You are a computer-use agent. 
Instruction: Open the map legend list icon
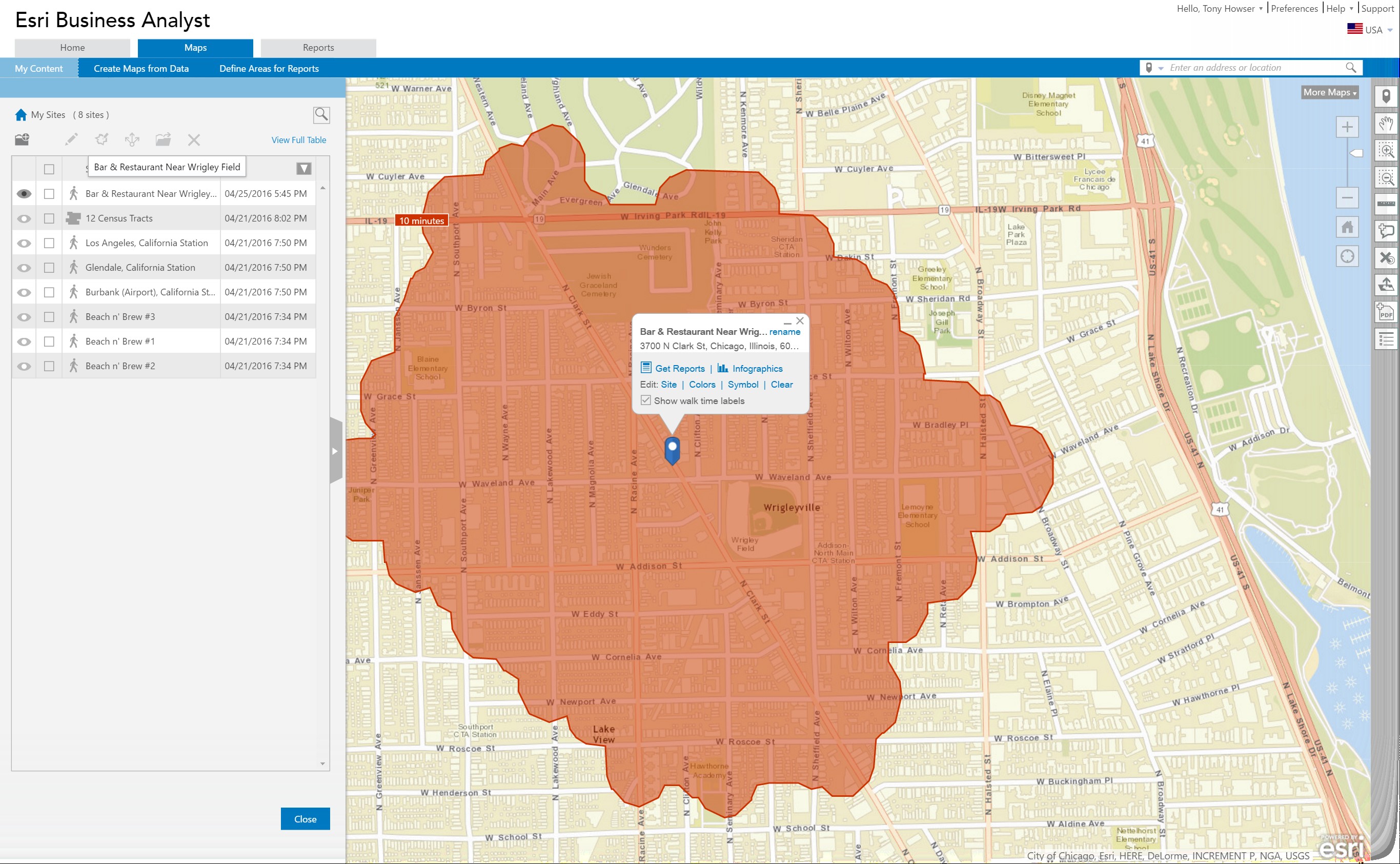tap(1386, 339)
